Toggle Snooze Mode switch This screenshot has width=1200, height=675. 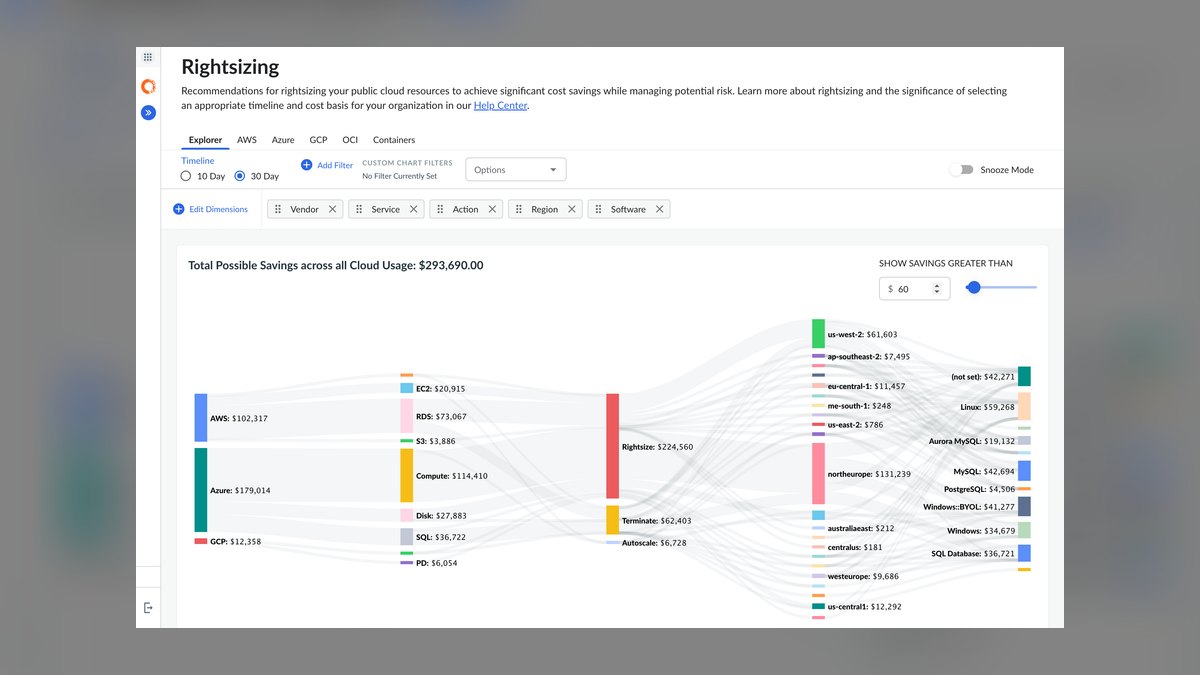coord(962,170)
